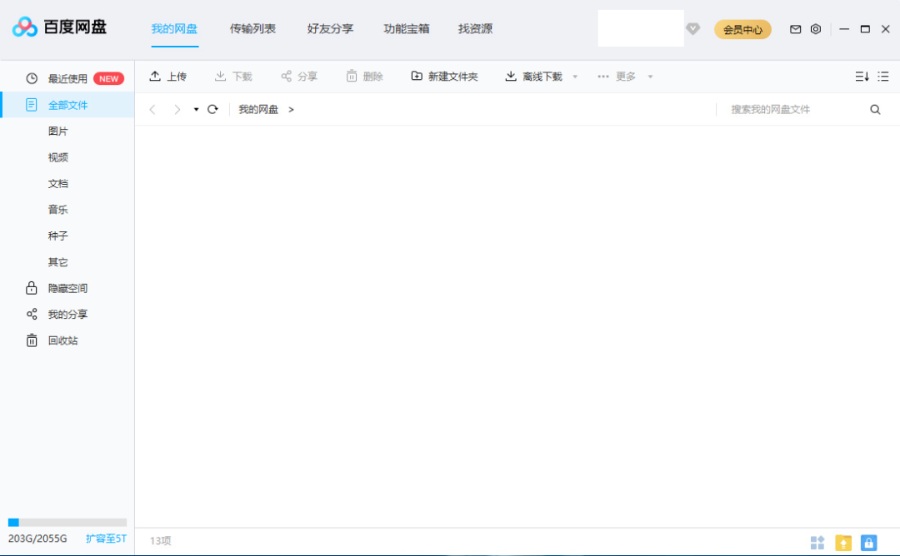Click the NEW badge
The height and width of the screenshot is (556, 900).
click(108, 79)
